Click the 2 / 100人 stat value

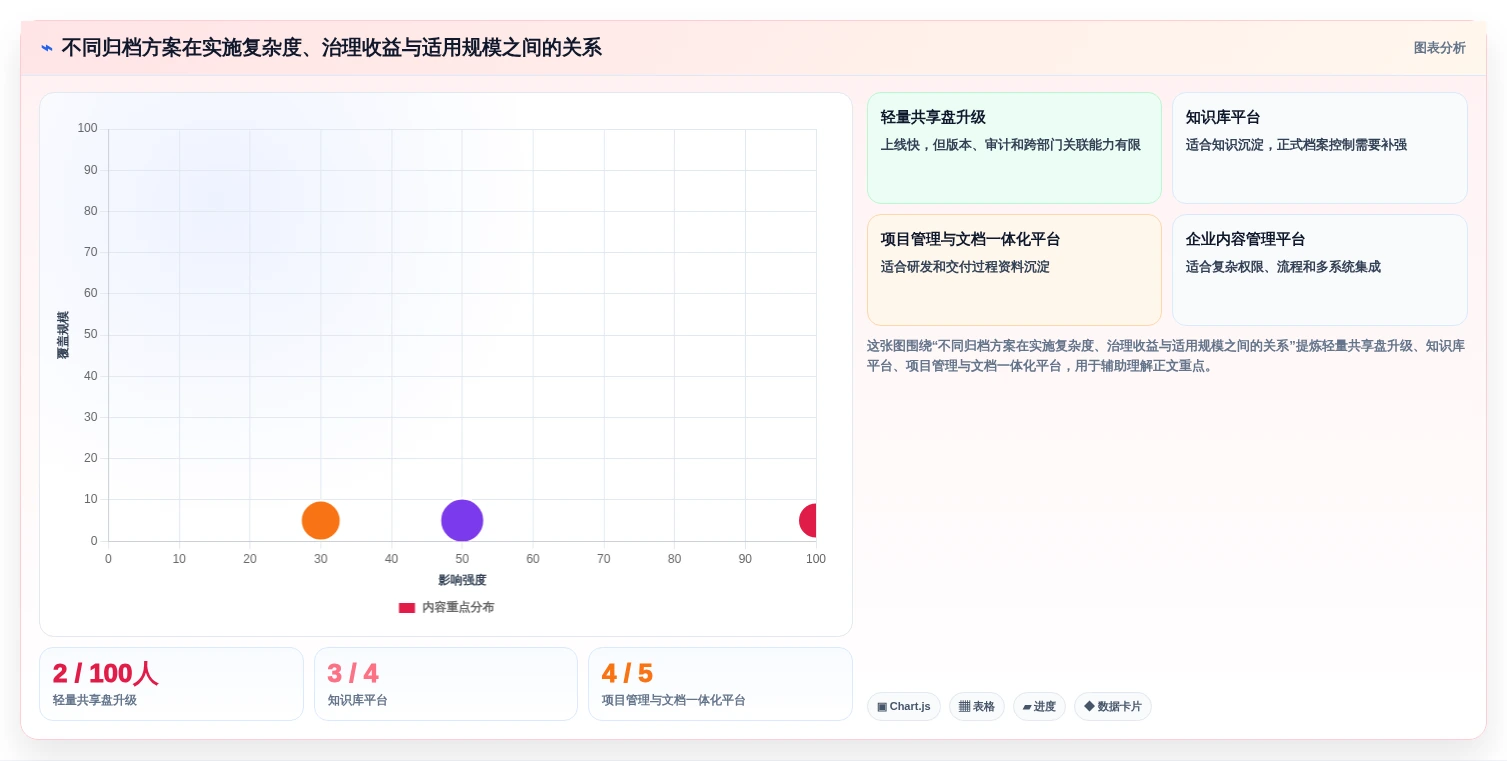click(105, 674)
